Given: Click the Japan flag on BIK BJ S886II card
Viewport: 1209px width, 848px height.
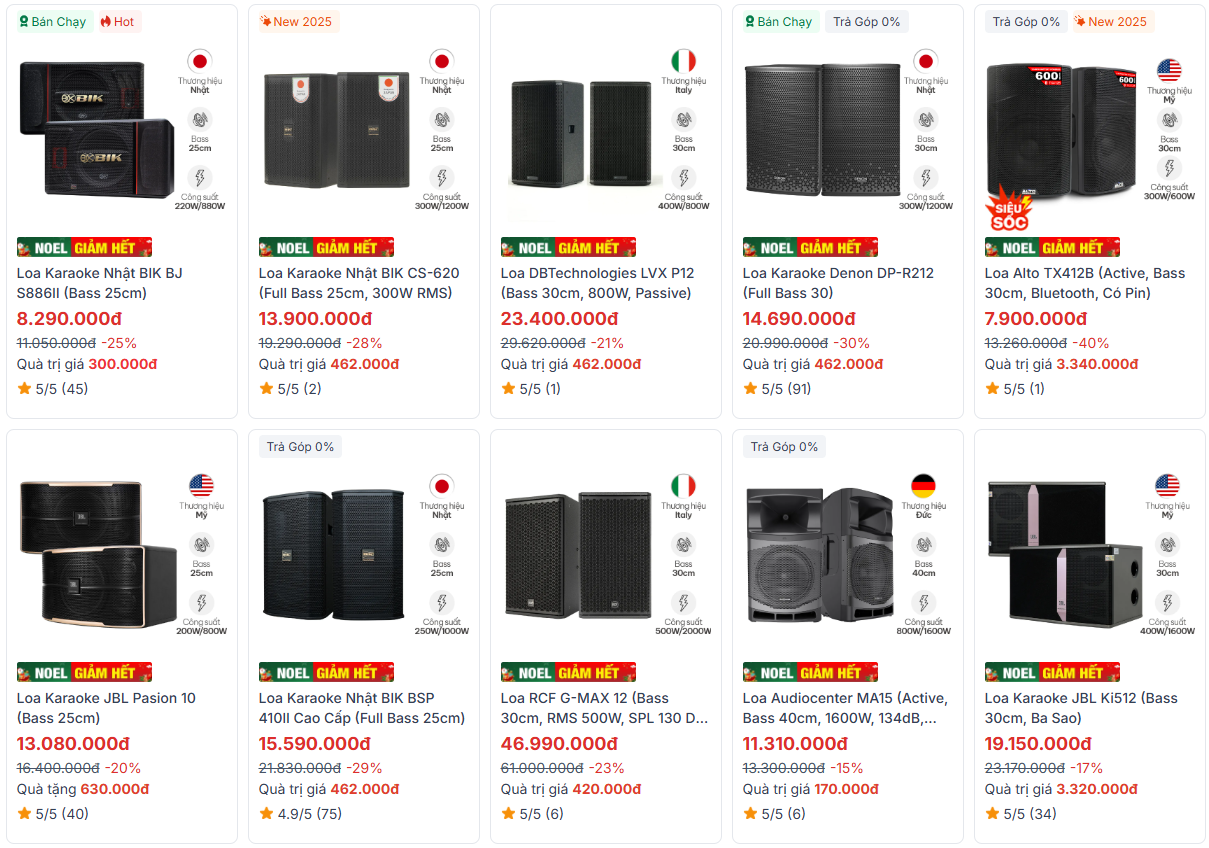Looking at the screenshot, I should [x=200, y=60].
